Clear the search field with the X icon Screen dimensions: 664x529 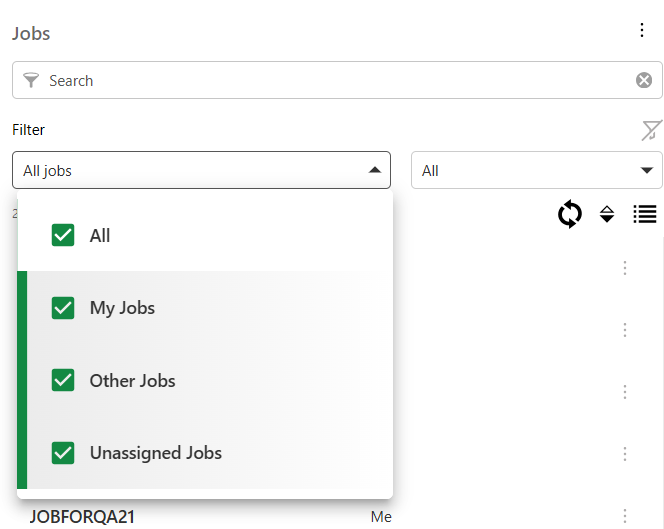[644, 80]
